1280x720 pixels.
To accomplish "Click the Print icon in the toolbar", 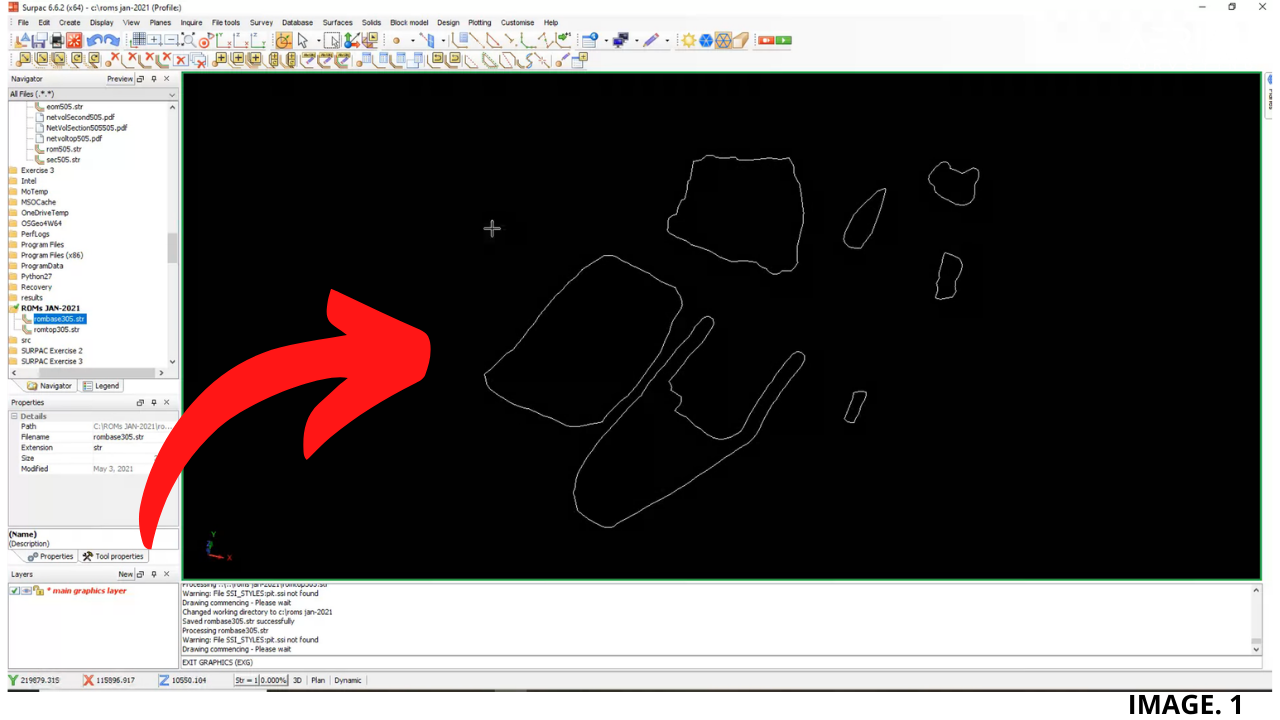I will coord(57,40).
